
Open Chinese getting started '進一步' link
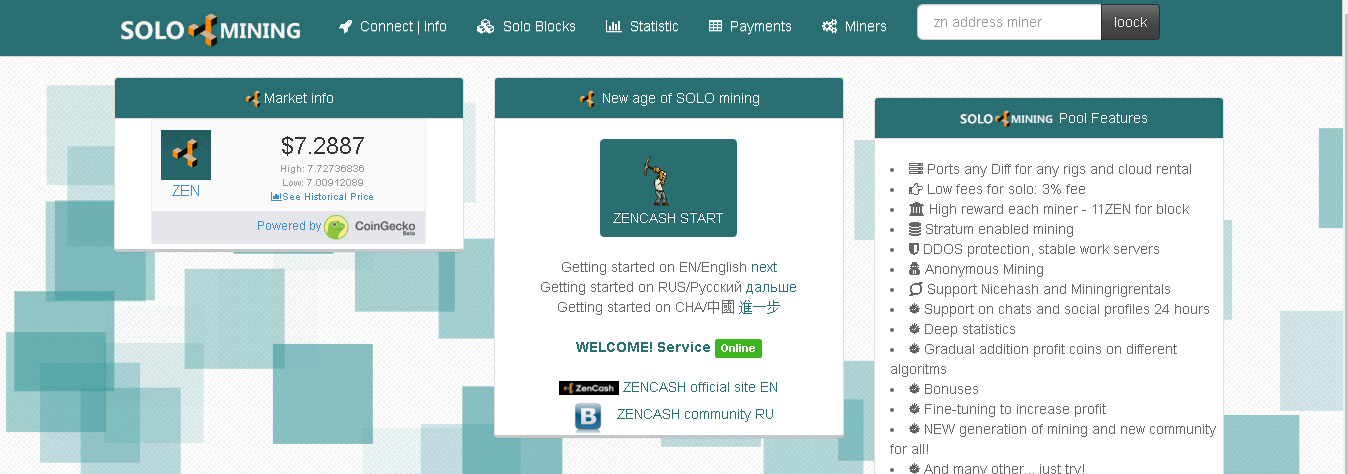tap(759, 307)
